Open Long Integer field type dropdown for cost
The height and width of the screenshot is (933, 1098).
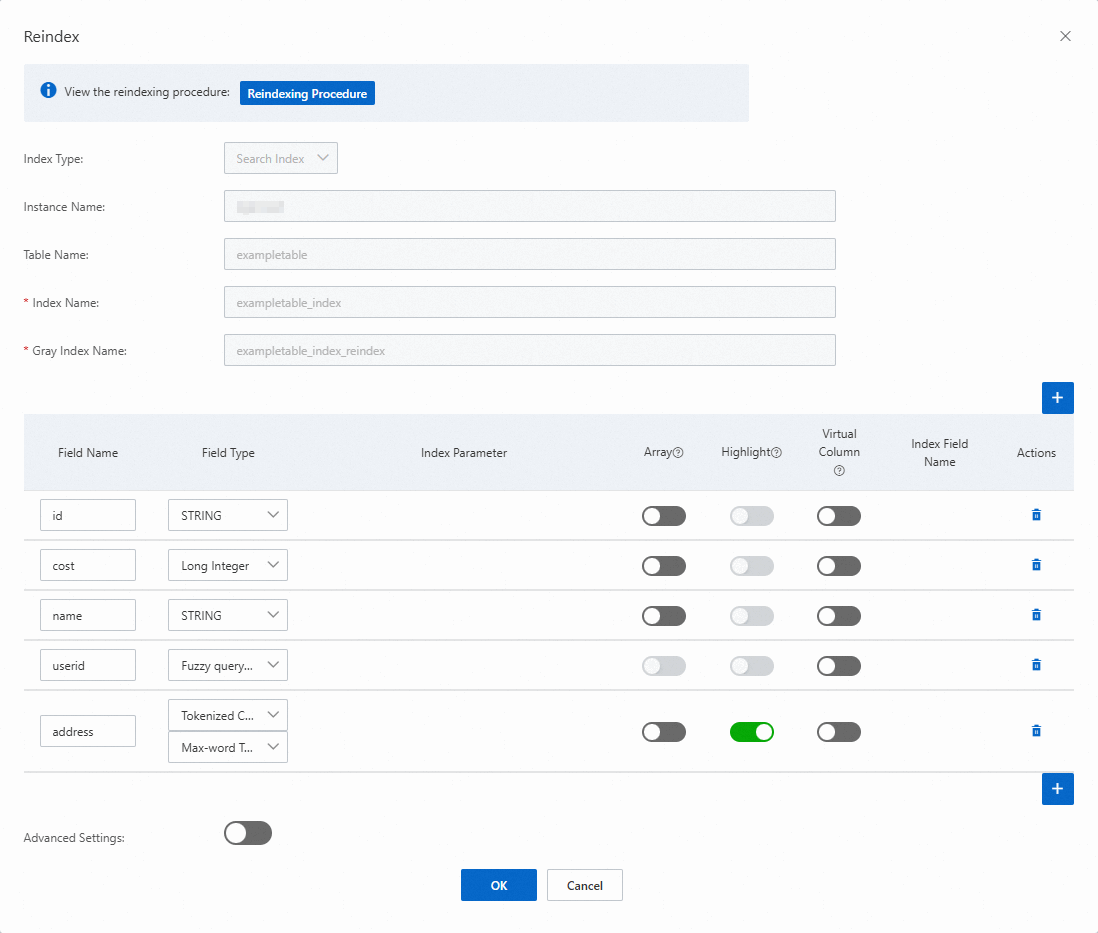coord(228,565)
